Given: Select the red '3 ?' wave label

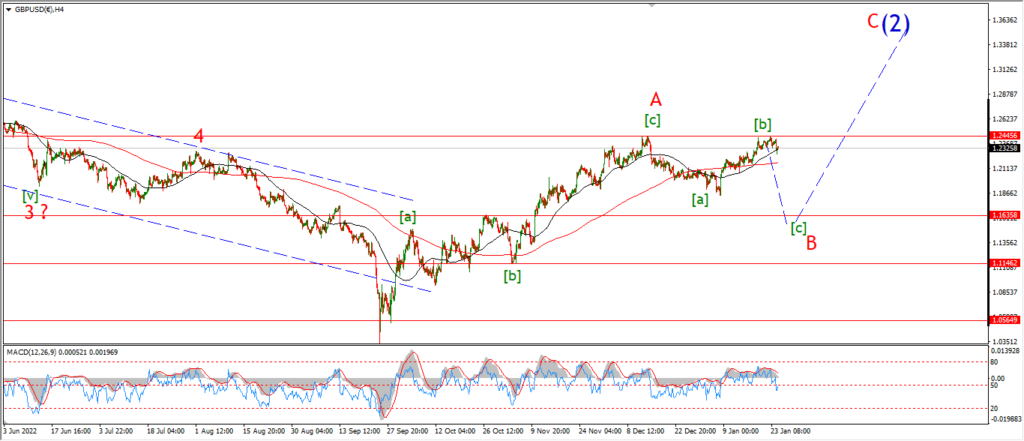Looking at the screenshot, I should (35, 212).
